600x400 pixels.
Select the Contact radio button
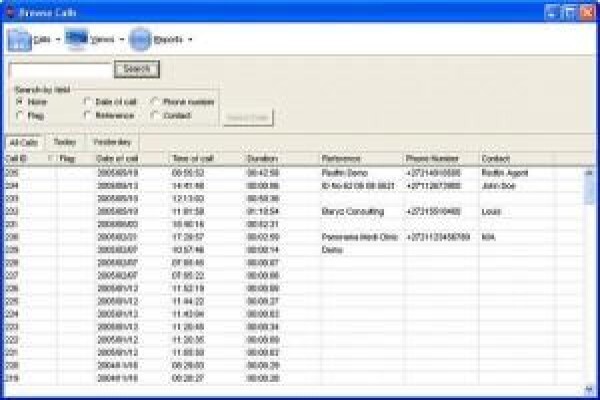click(x=155, y=115)
